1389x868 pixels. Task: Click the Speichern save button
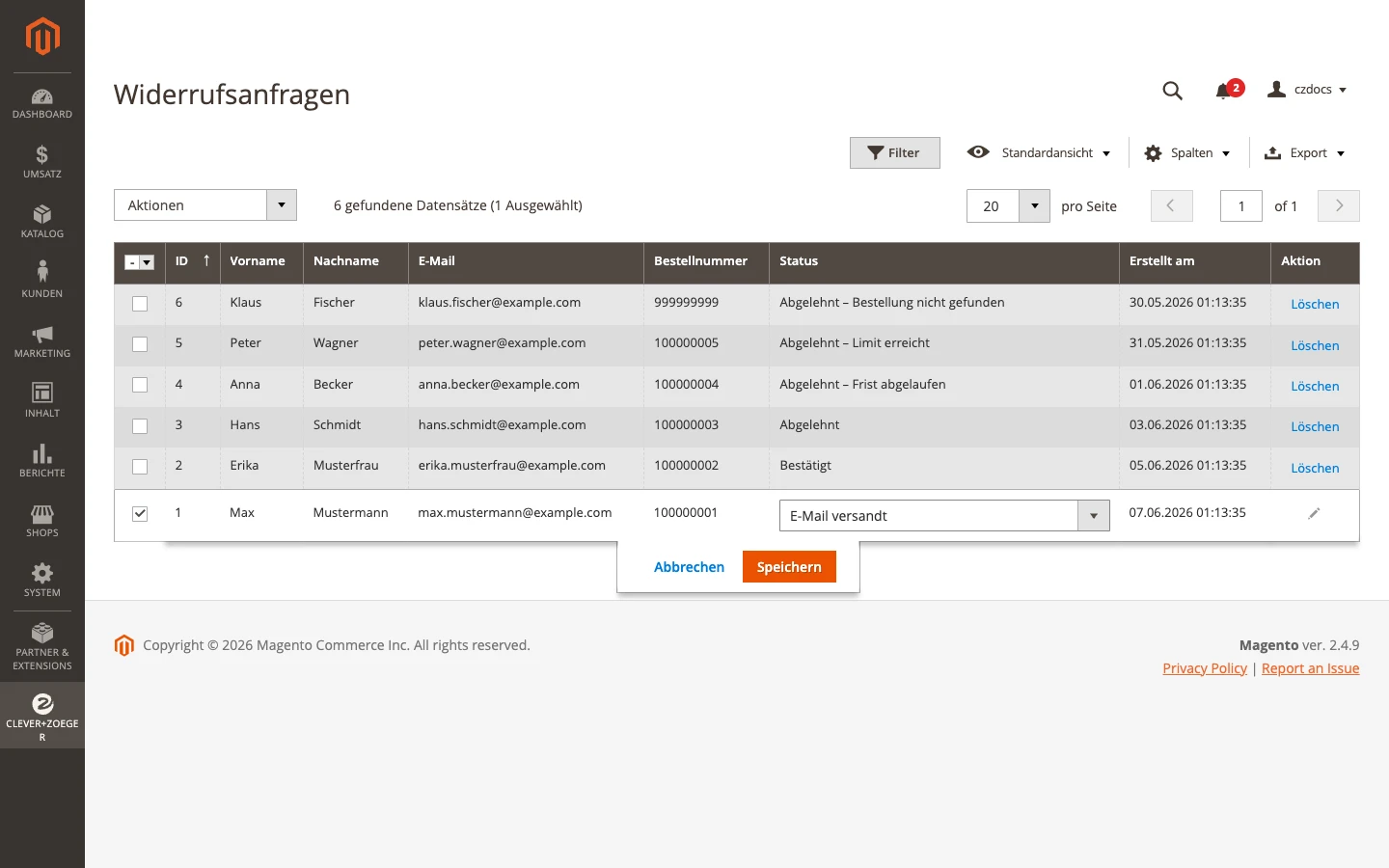(789, 566)
